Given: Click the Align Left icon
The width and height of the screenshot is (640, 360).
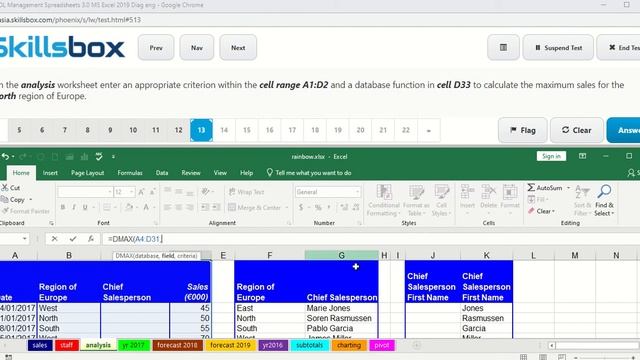Looking at the screenshot, I should point(167,207).
